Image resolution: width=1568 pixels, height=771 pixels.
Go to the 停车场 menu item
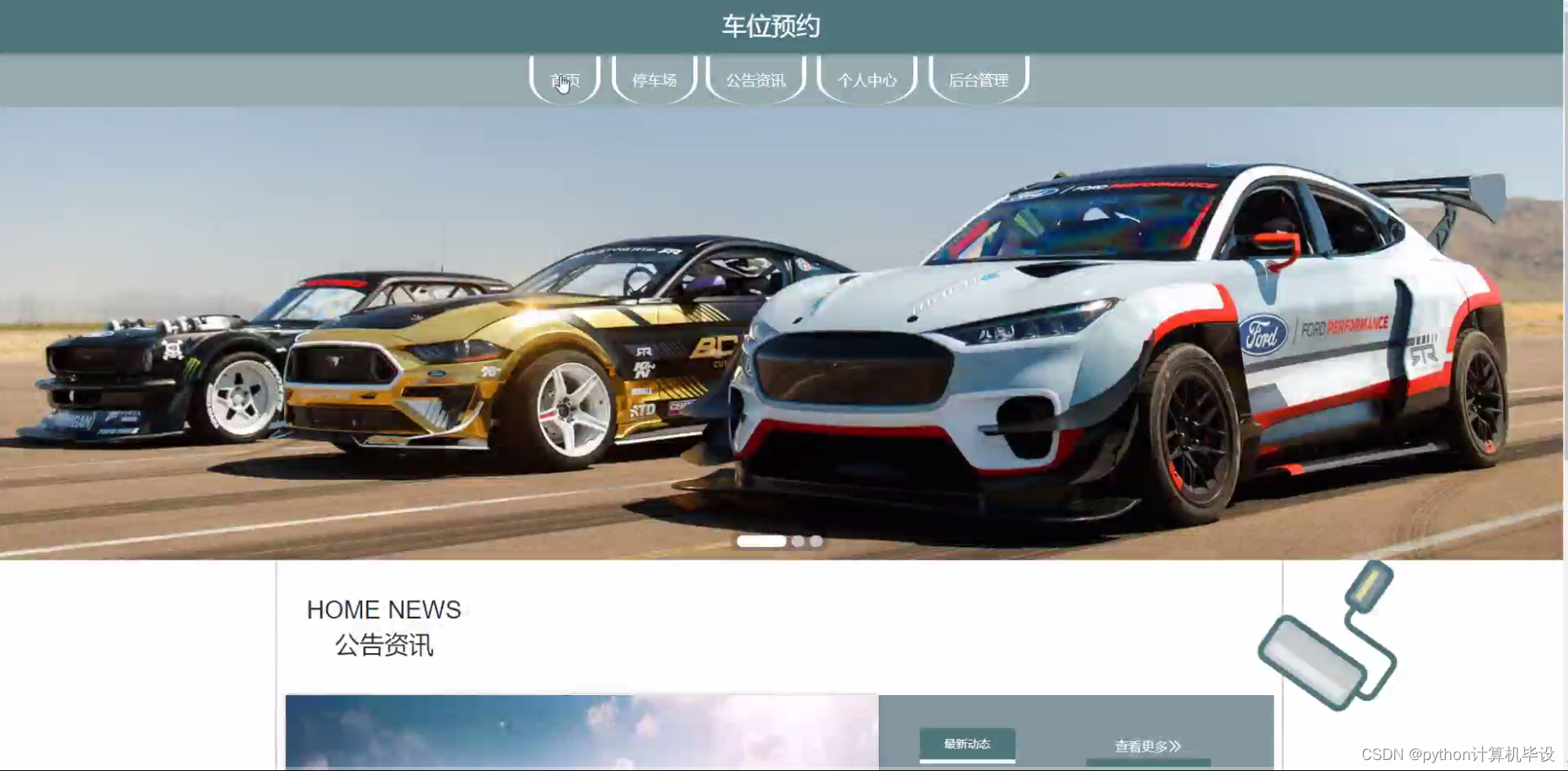[x=655, y=80]
